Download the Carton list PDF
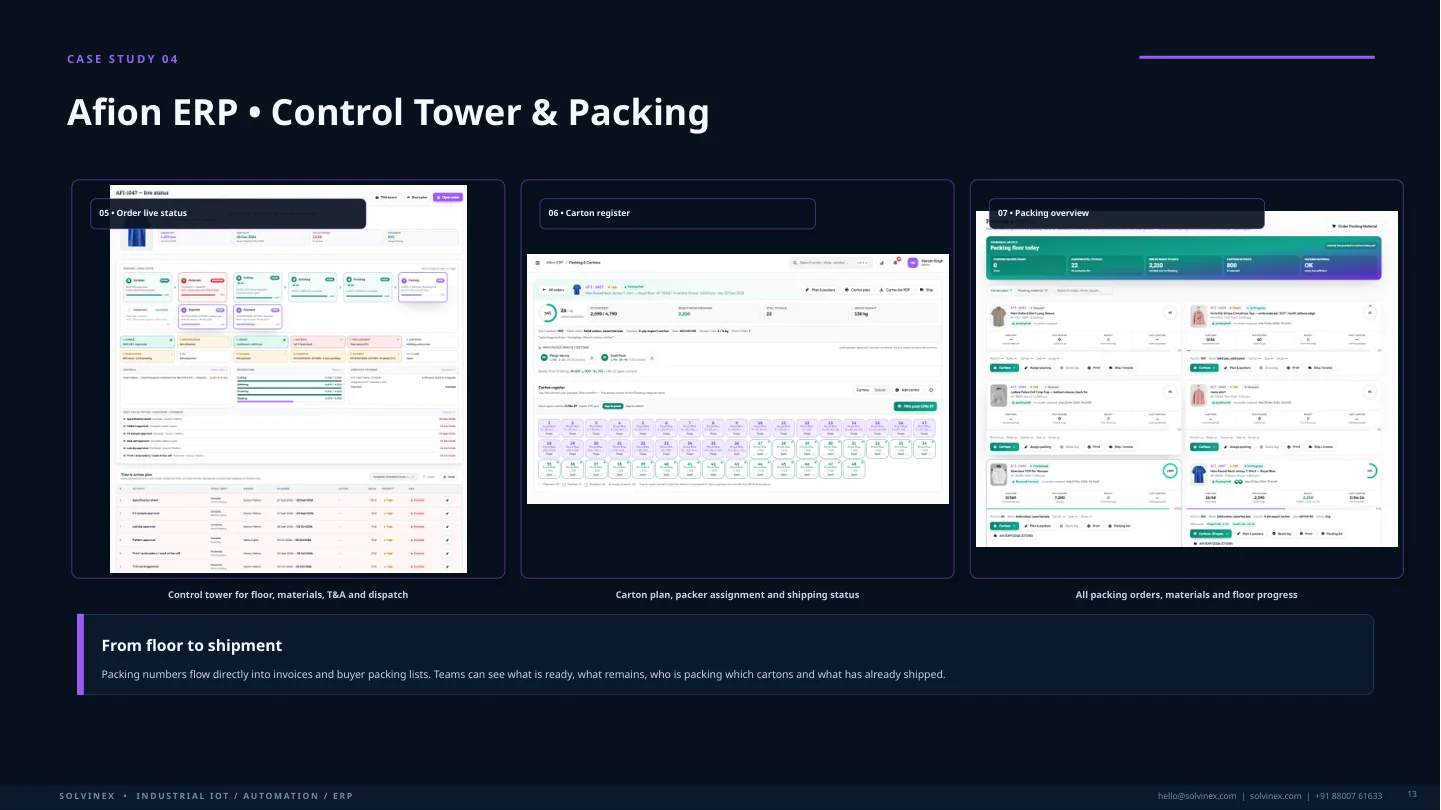This screenshot has height=810, width=1441. point(893,289)
